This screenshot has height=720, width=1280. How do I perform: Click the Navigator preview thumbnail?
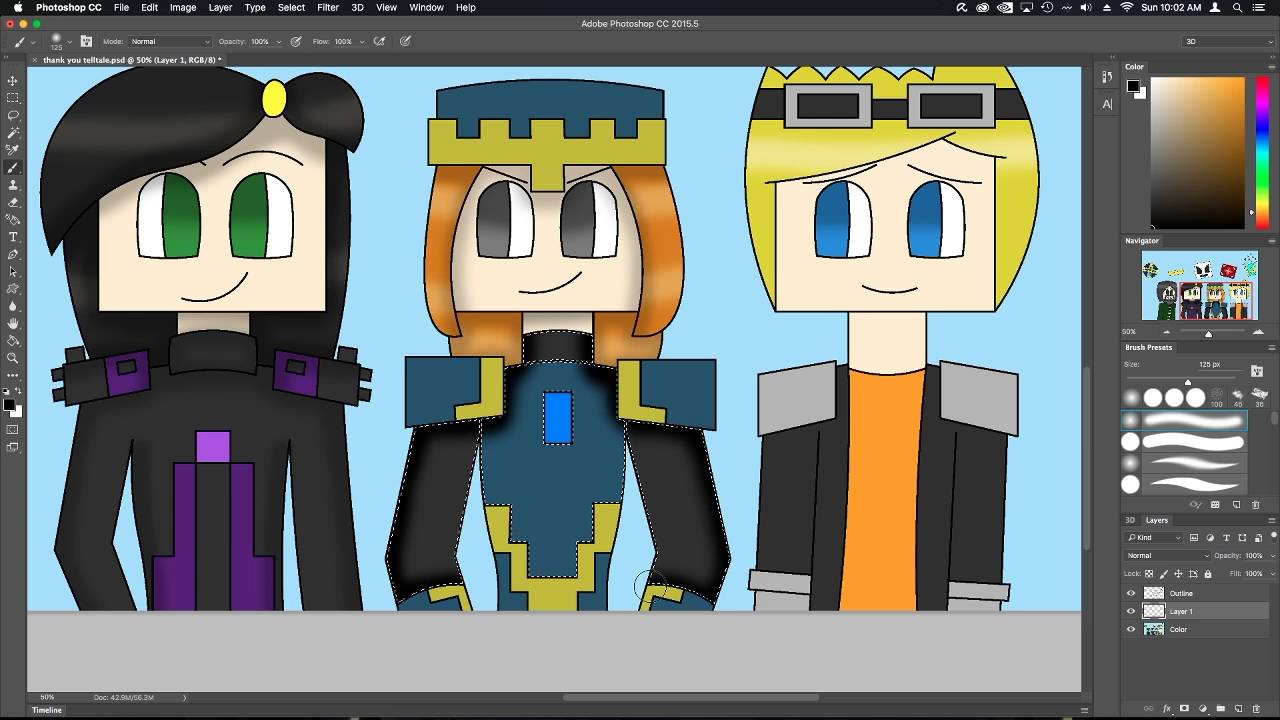[x=1200, y=285]
